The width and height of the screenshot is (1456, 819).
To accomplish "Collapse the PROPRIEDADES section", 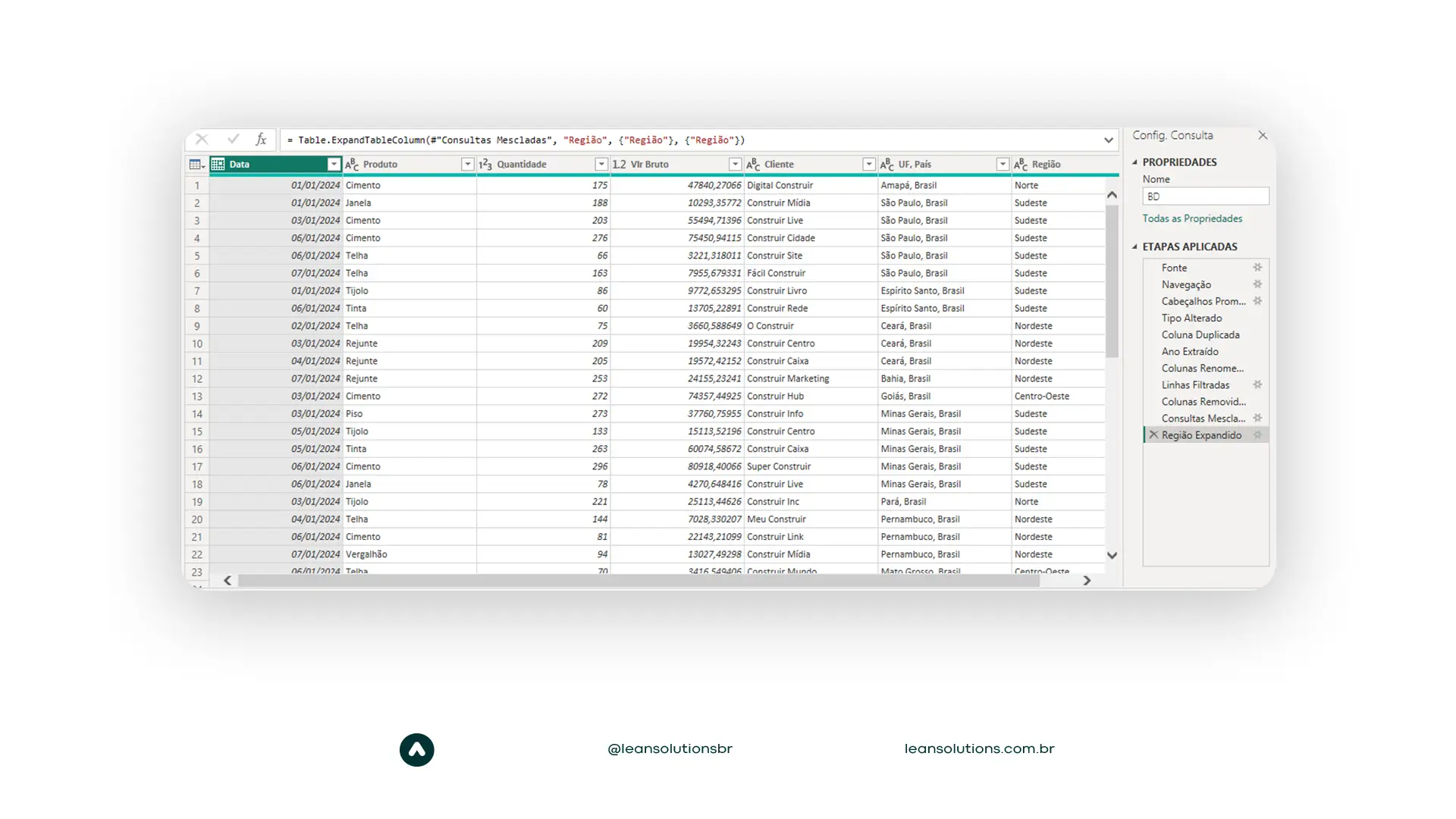I will point(1135,162).
